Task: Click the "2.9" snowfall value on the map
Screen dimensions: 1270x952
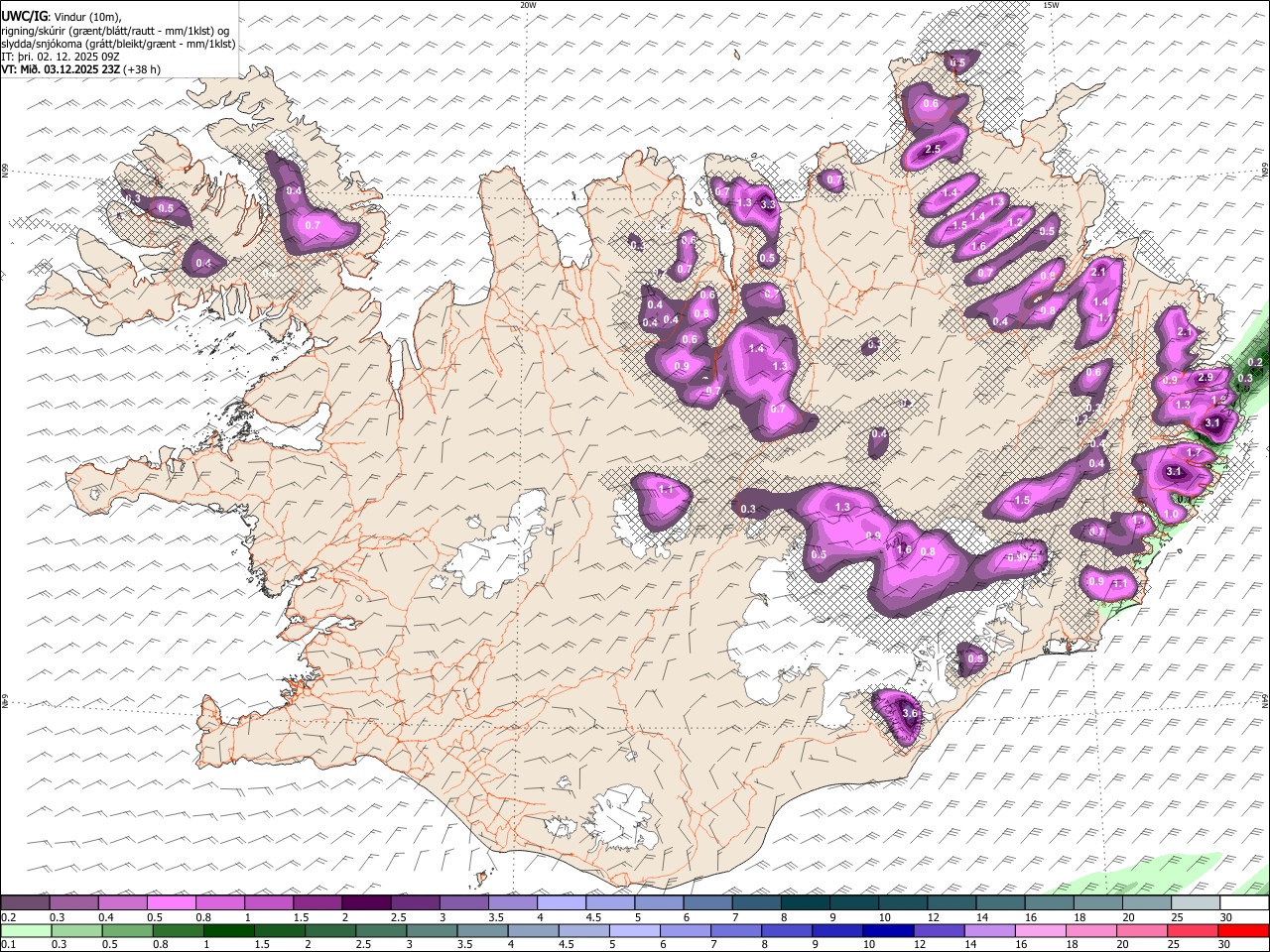Action: [x=1206, y=378]
